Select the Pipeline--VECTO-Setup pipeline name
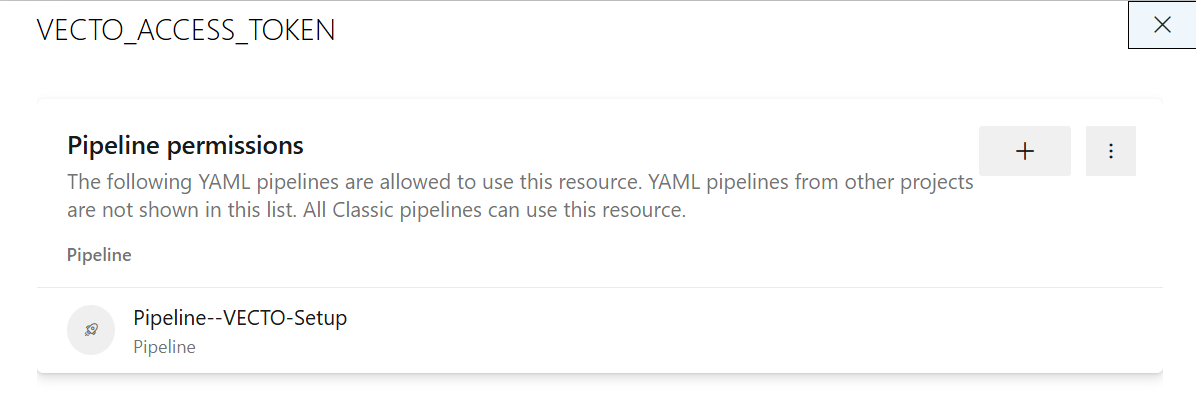 (x=240, y=317)
